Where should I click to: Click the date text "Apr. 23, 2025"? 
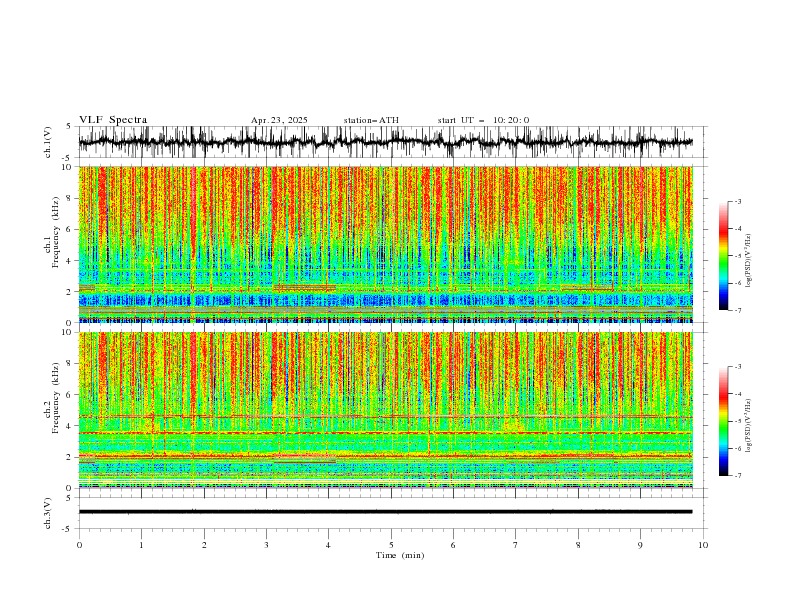[279, 120]
